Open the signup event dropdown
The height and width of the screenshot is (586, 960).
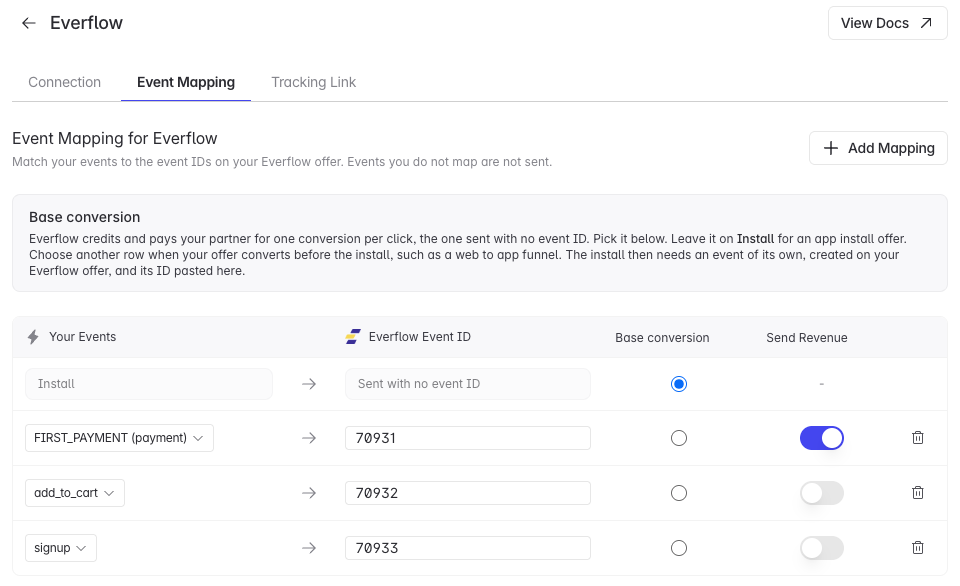pos(61,548)
